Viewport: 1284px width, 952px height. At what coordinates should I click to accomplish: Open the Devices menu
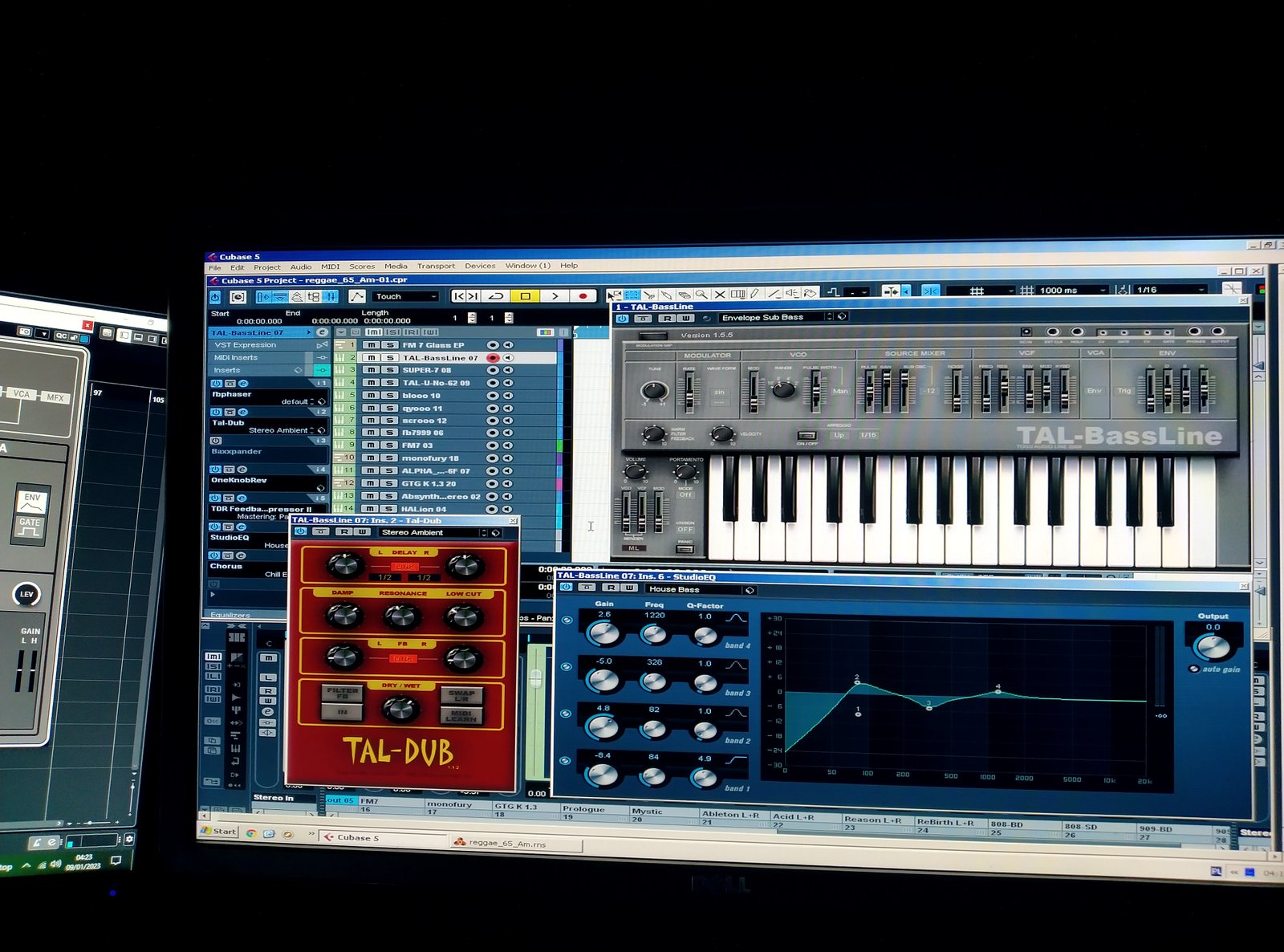pyautogui.click(x=480, y=266)
